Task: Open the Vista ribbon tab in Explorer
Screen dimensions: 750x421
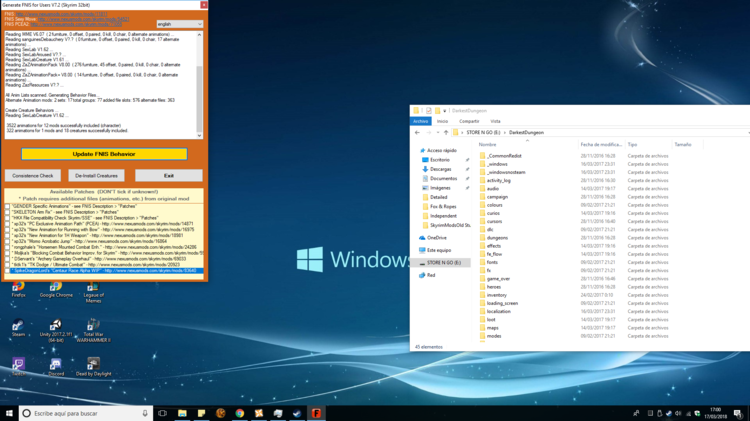Action: click(496, 122)
